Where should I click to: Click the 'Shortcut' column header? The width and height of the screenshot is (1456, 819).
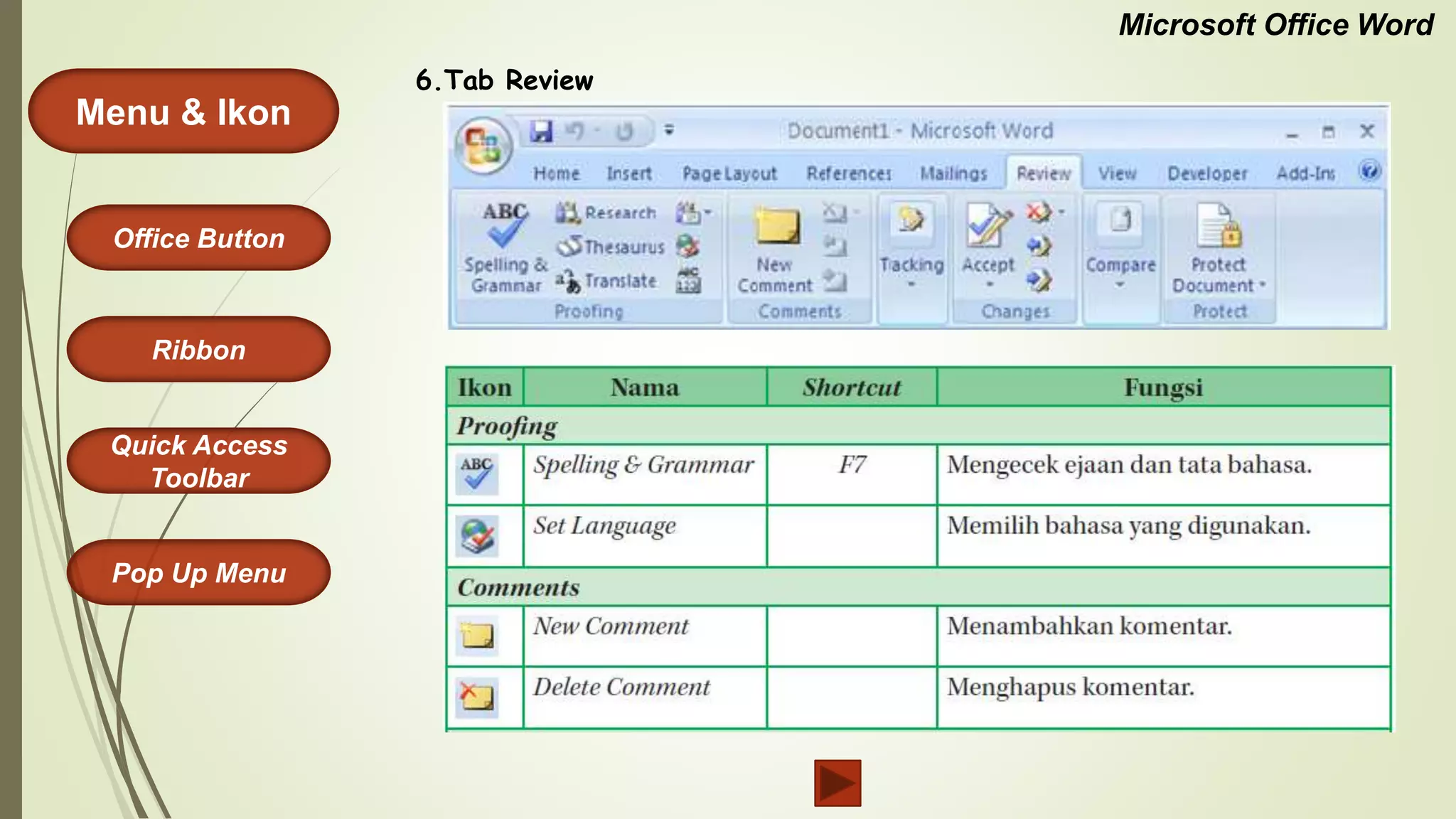coord(852,387)
